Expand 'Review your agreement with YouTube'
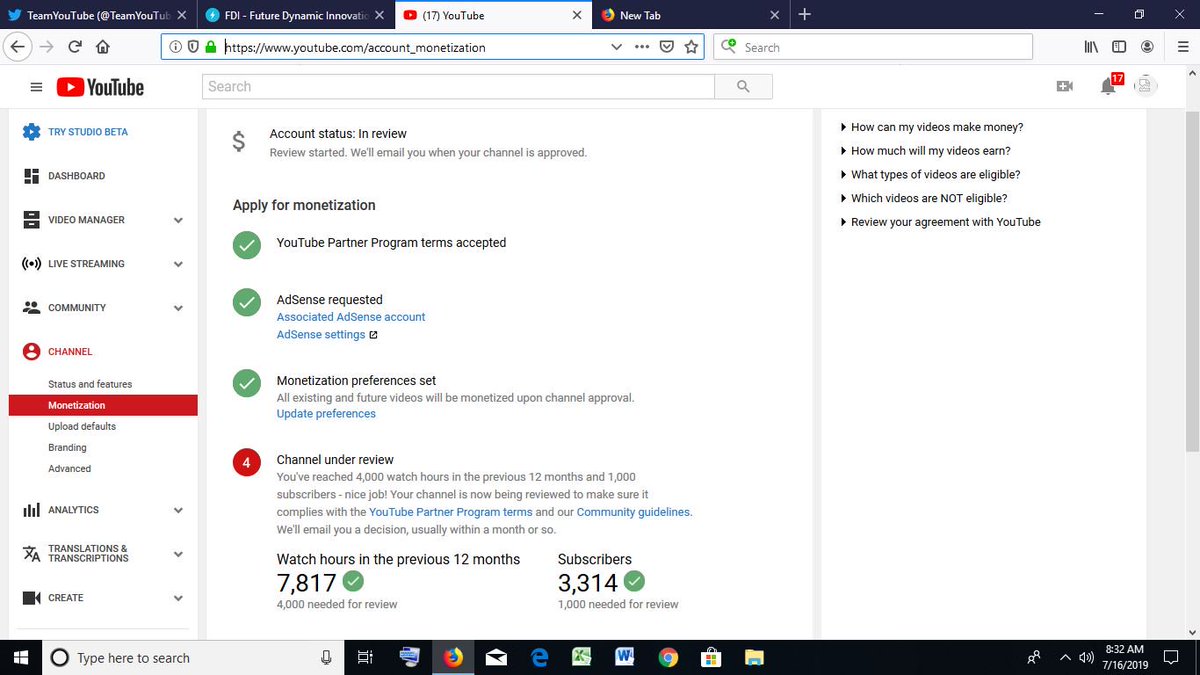 tap(941, 222)
